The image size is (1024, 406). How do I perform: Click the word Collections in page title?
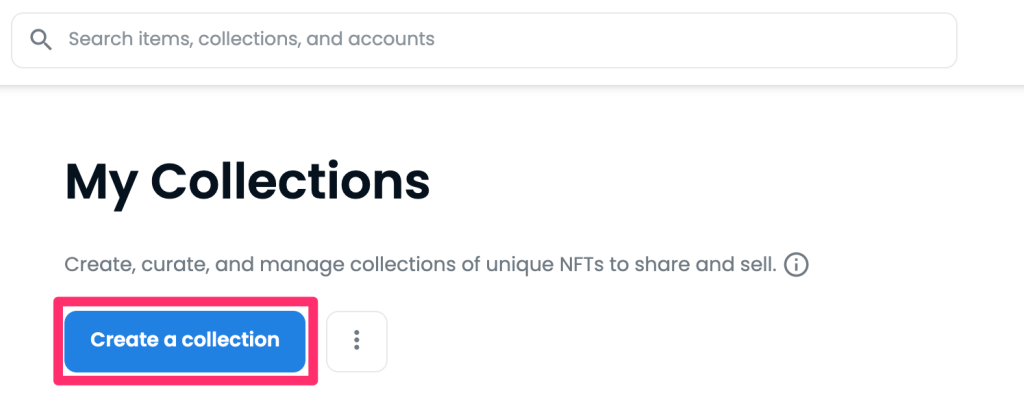(291, 182)
